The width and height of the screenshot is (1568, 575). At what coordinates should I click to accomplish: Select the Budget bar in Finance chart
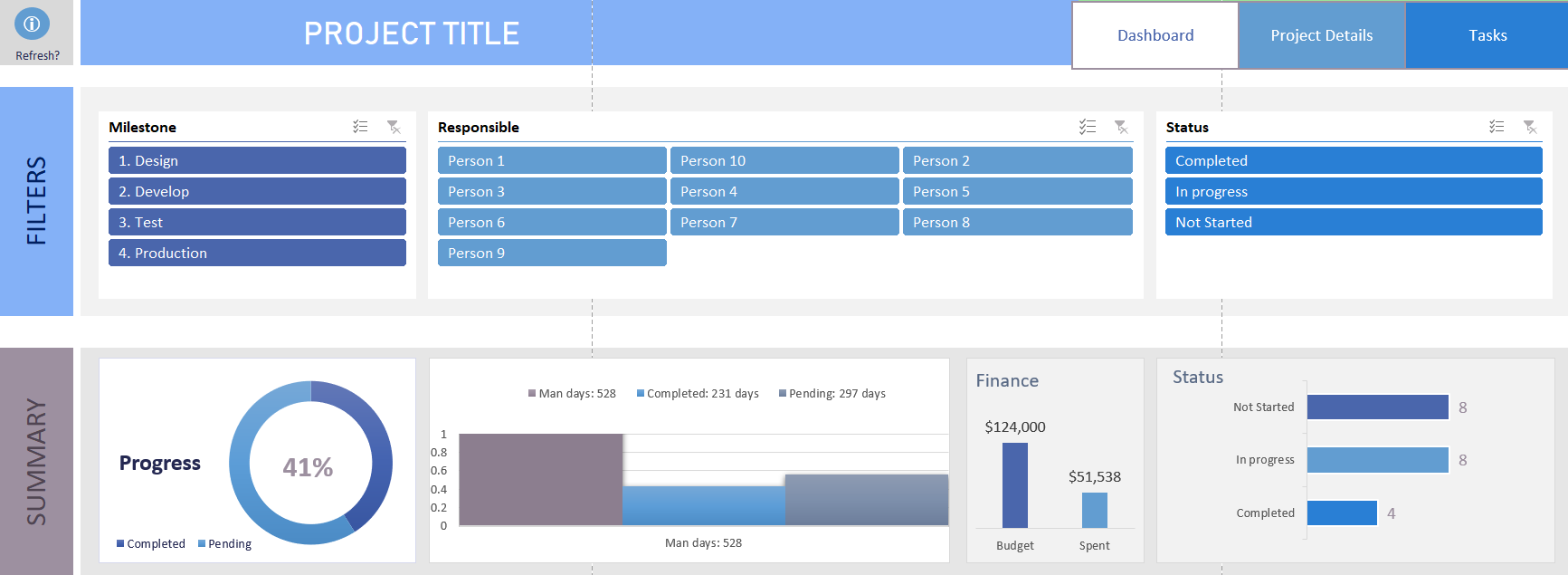[1015, 485]
